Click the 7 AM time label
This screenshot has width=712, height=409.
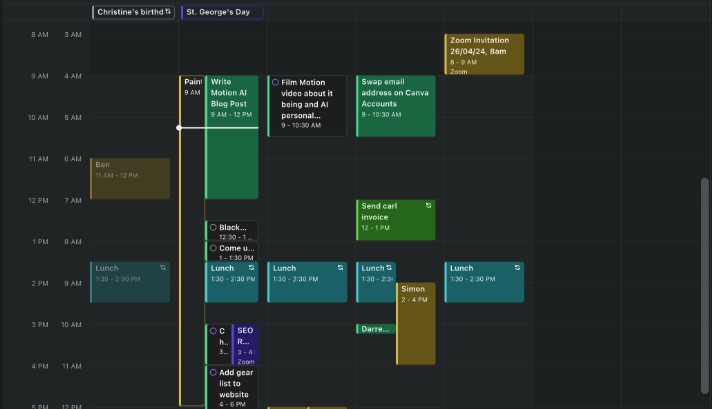[73, 200]
